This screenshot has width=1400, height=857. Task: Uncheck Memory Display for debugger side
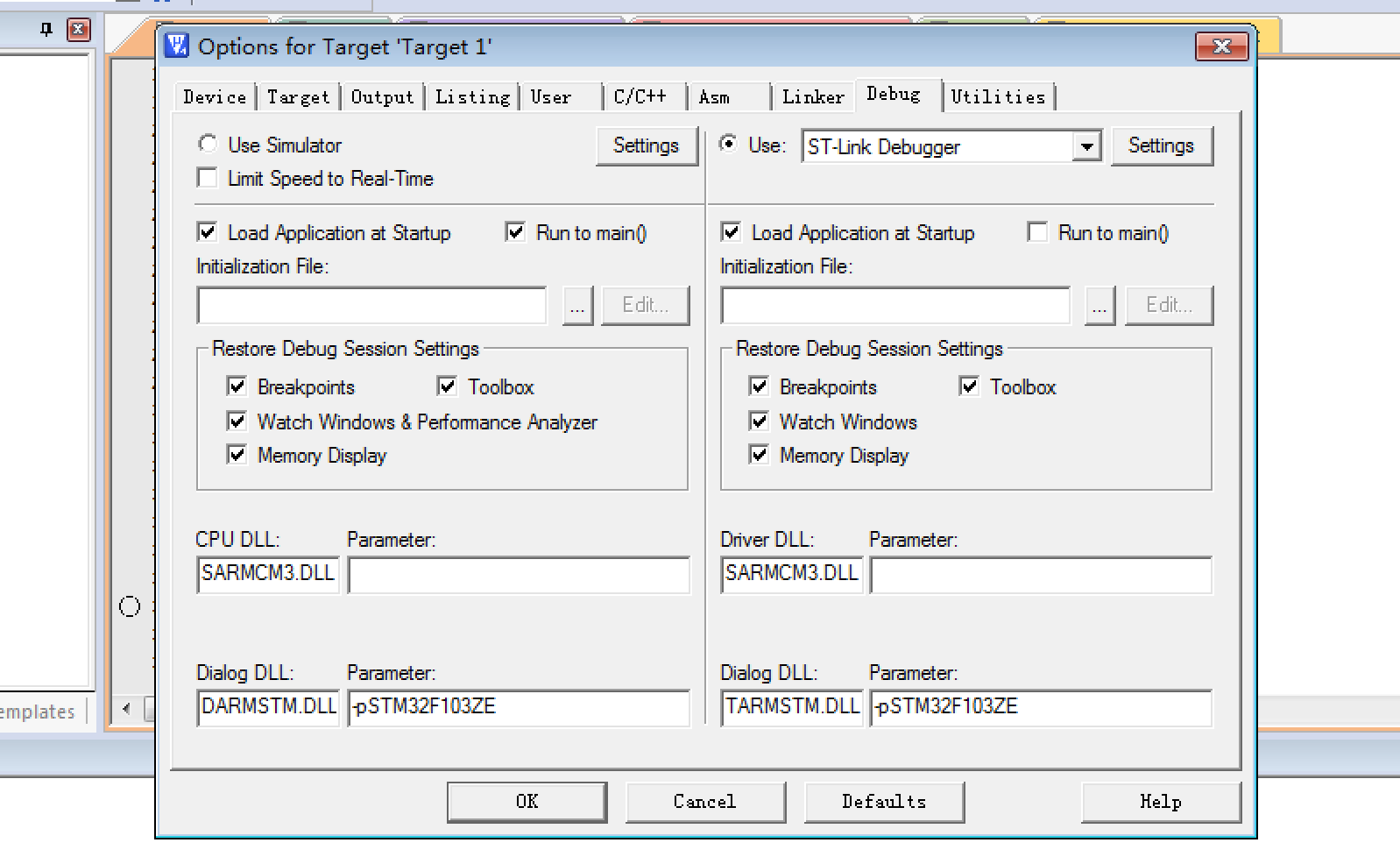tap(760, 455)
